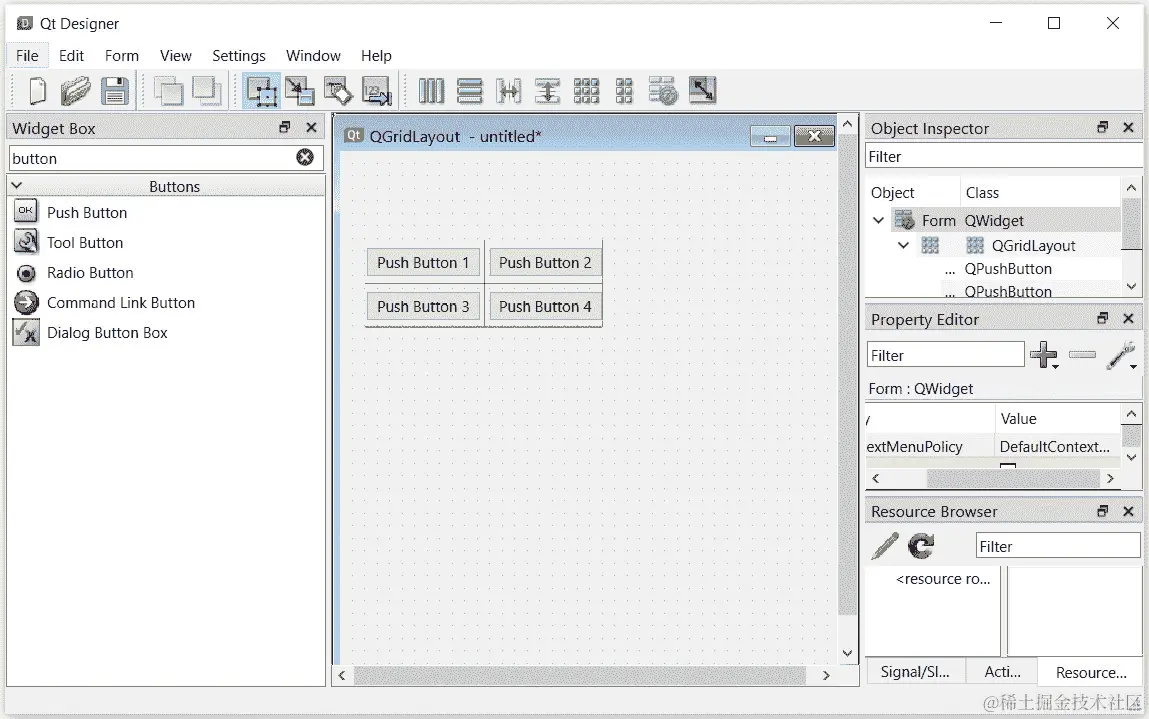Click the Break Layout toolbar icon
This screenshot has height=719, width=1149.
tap(663, 92)
